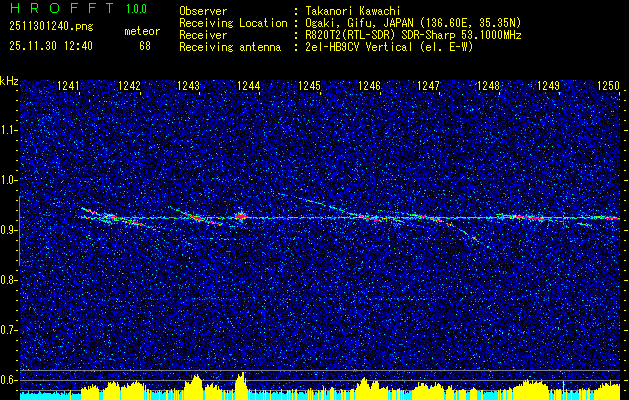Click the date stamp 25.11.30 12:40
Screen dimensions: 629x400
click(x=51, y=46)
